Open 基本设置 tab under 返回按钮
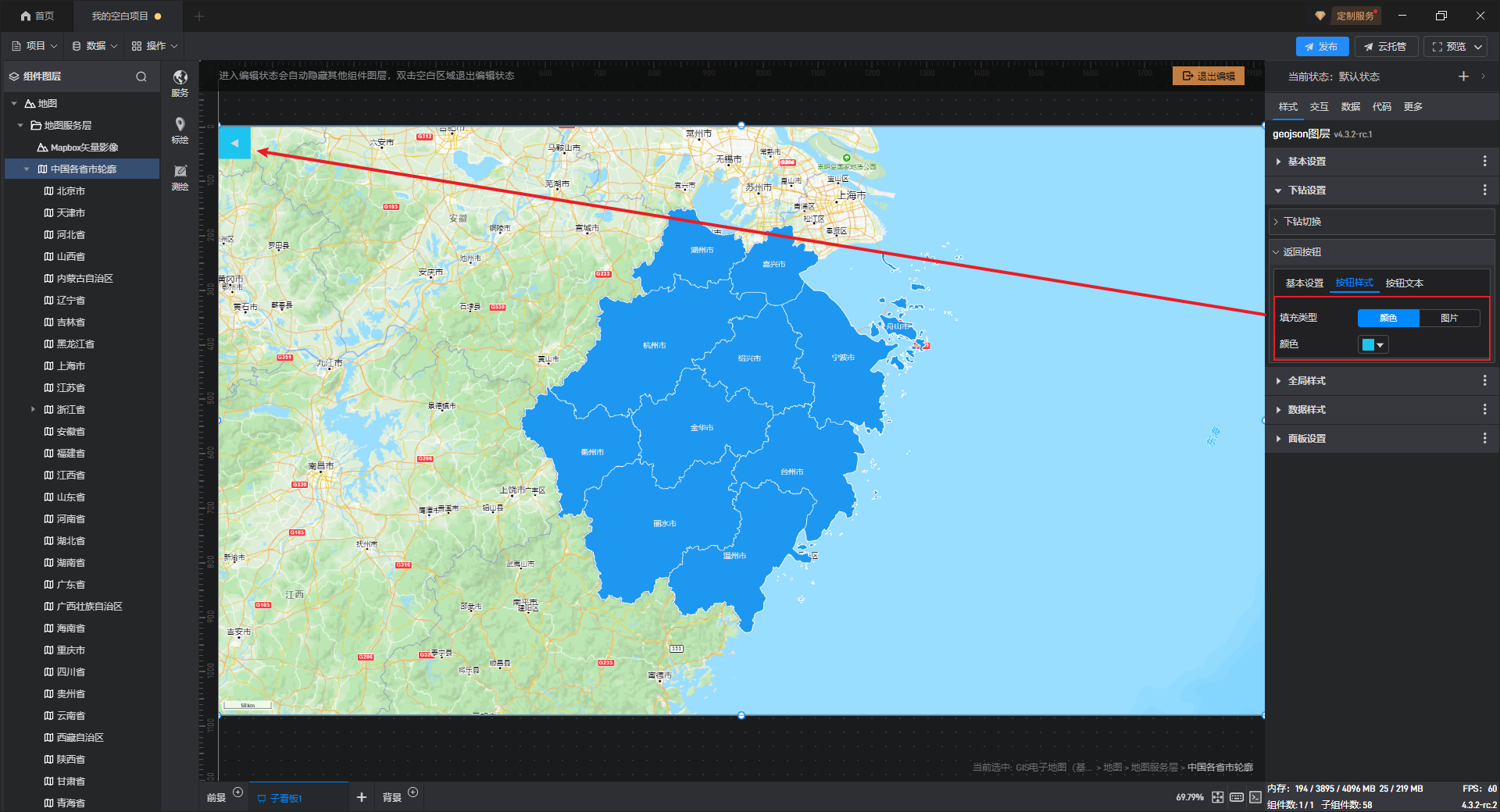Image resolution: width=1500 pixels, height=812 pixels. click(1305, 283)
